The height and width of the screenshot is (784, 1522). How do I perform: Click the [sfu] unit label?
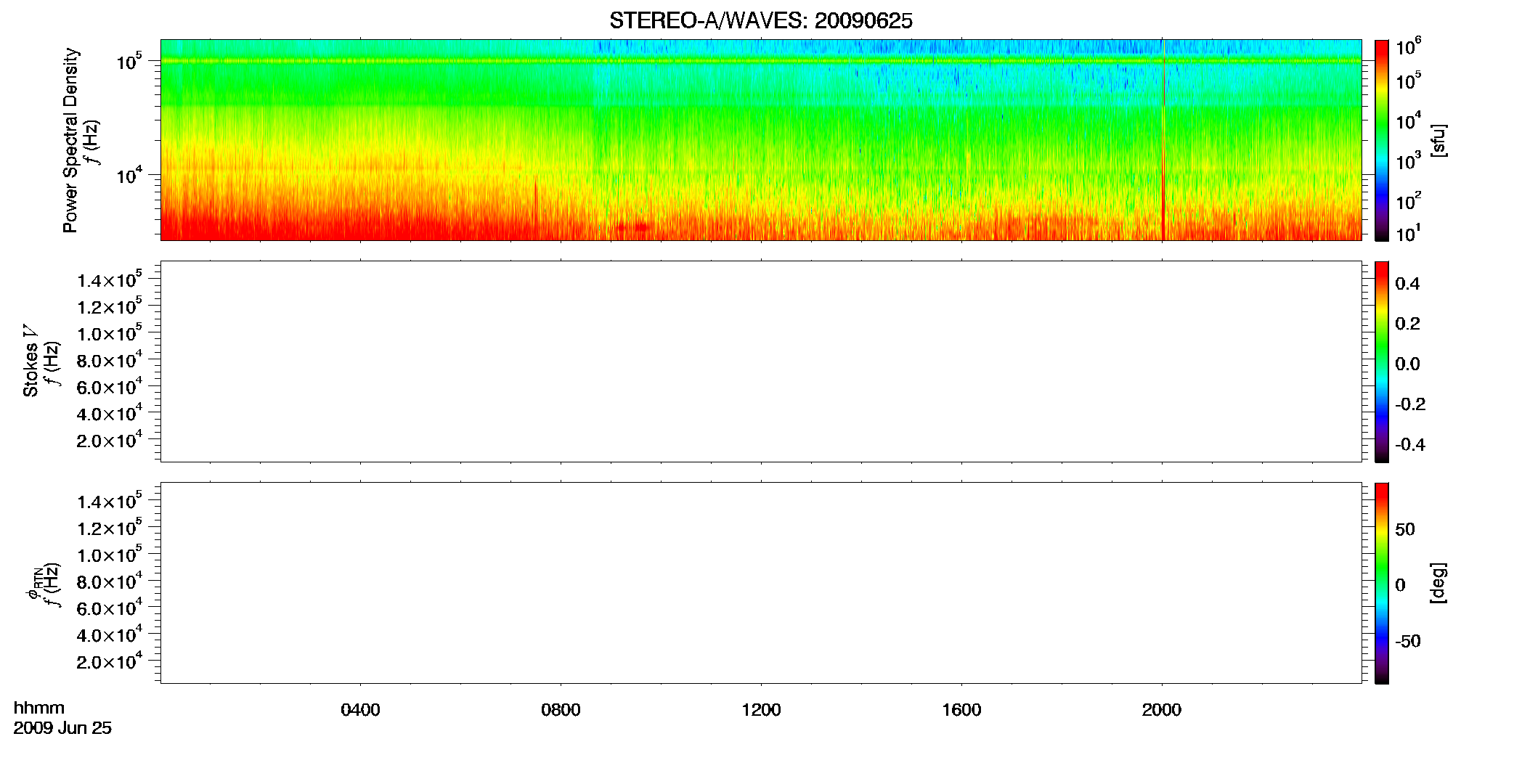1438,140
